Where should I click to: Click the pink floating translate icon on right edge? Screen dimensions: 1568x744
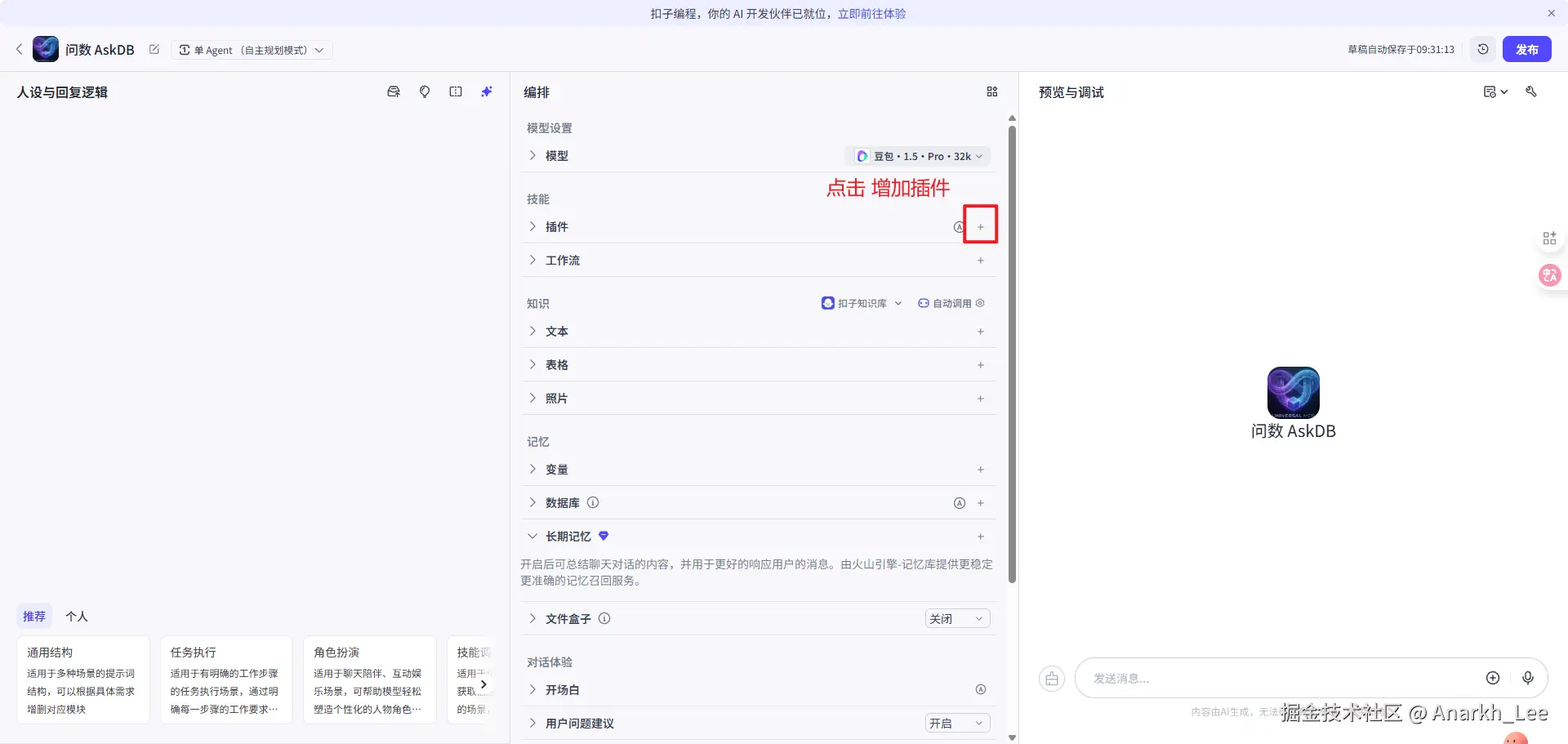click(1549, 275)
